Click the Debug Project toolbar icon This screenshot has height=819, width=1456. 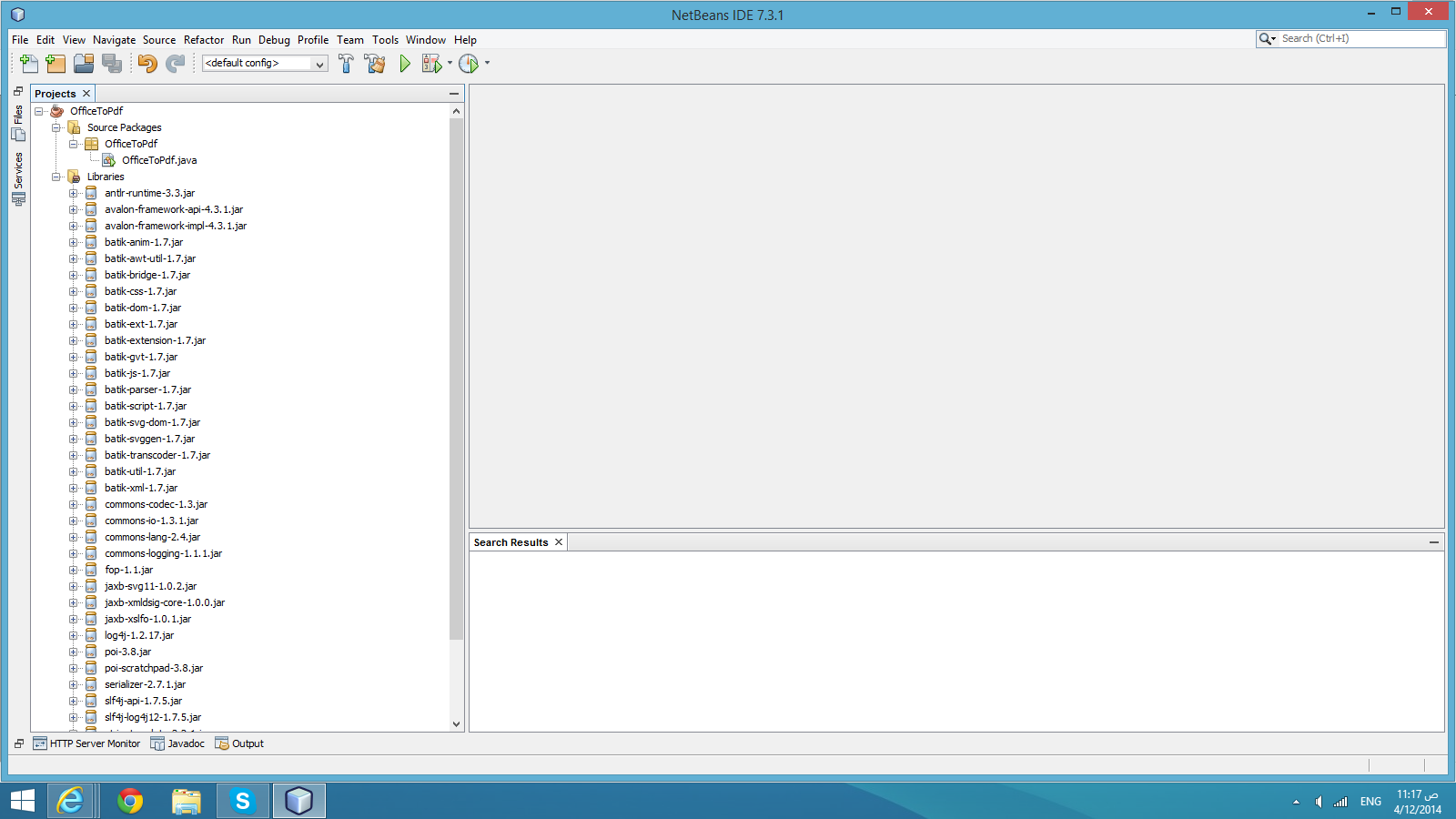point(431,63)
